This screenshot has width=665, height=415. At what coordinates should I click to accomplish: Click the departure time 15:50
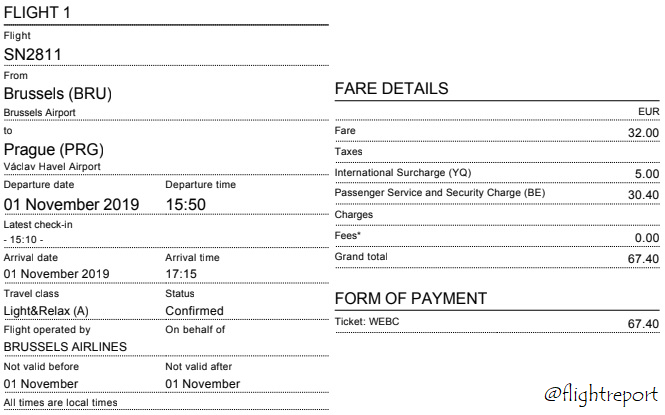pyautogui.click(x=186, y=205)
